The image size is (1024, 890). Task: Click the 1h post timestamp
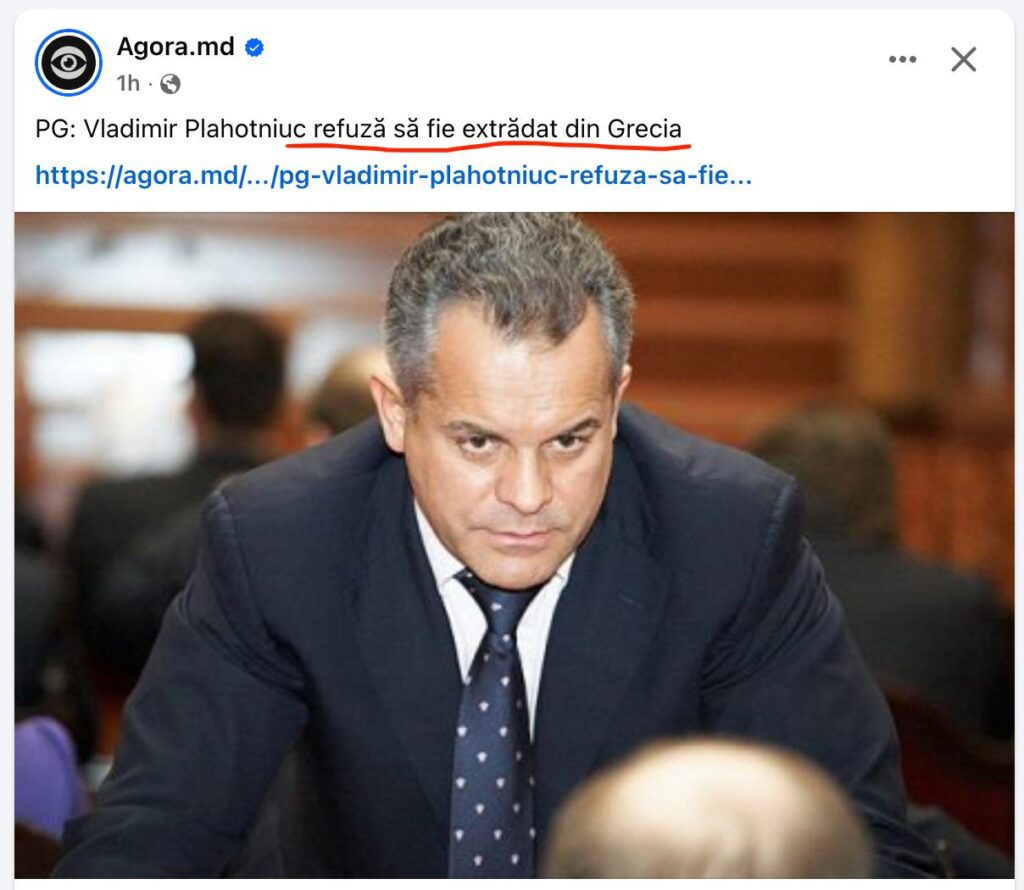[128, 84]
